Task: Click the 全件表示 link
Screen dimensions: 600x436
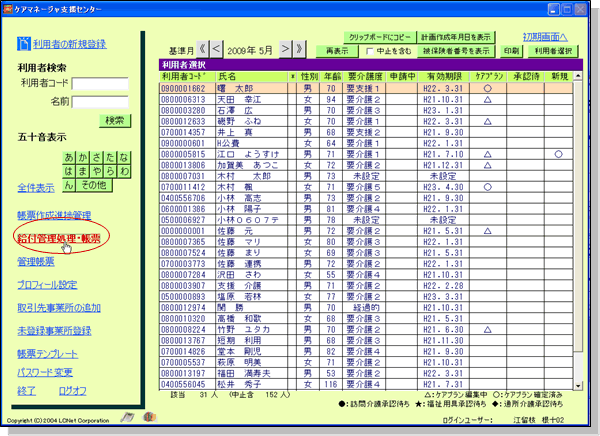Action: [36, 188]
